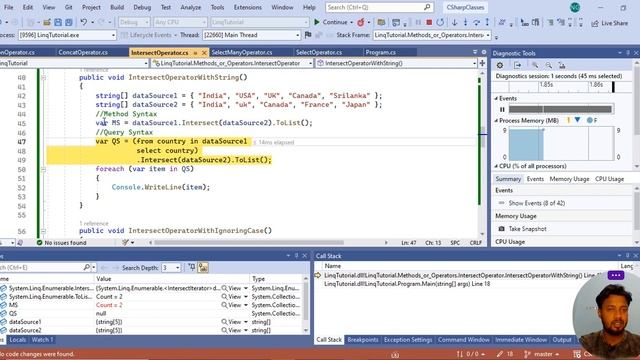640x360 pixels.
Task: Click the Take Snapshot camera icon
Action: [x=501, y=229]
